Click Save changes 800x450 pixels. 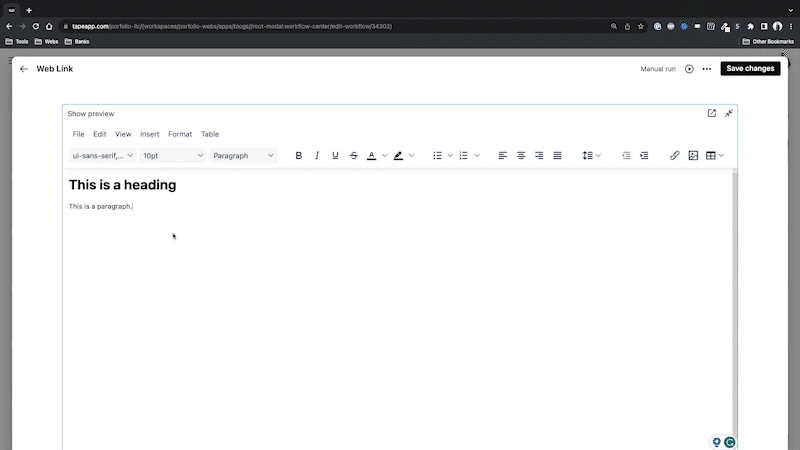click(750, 68)
